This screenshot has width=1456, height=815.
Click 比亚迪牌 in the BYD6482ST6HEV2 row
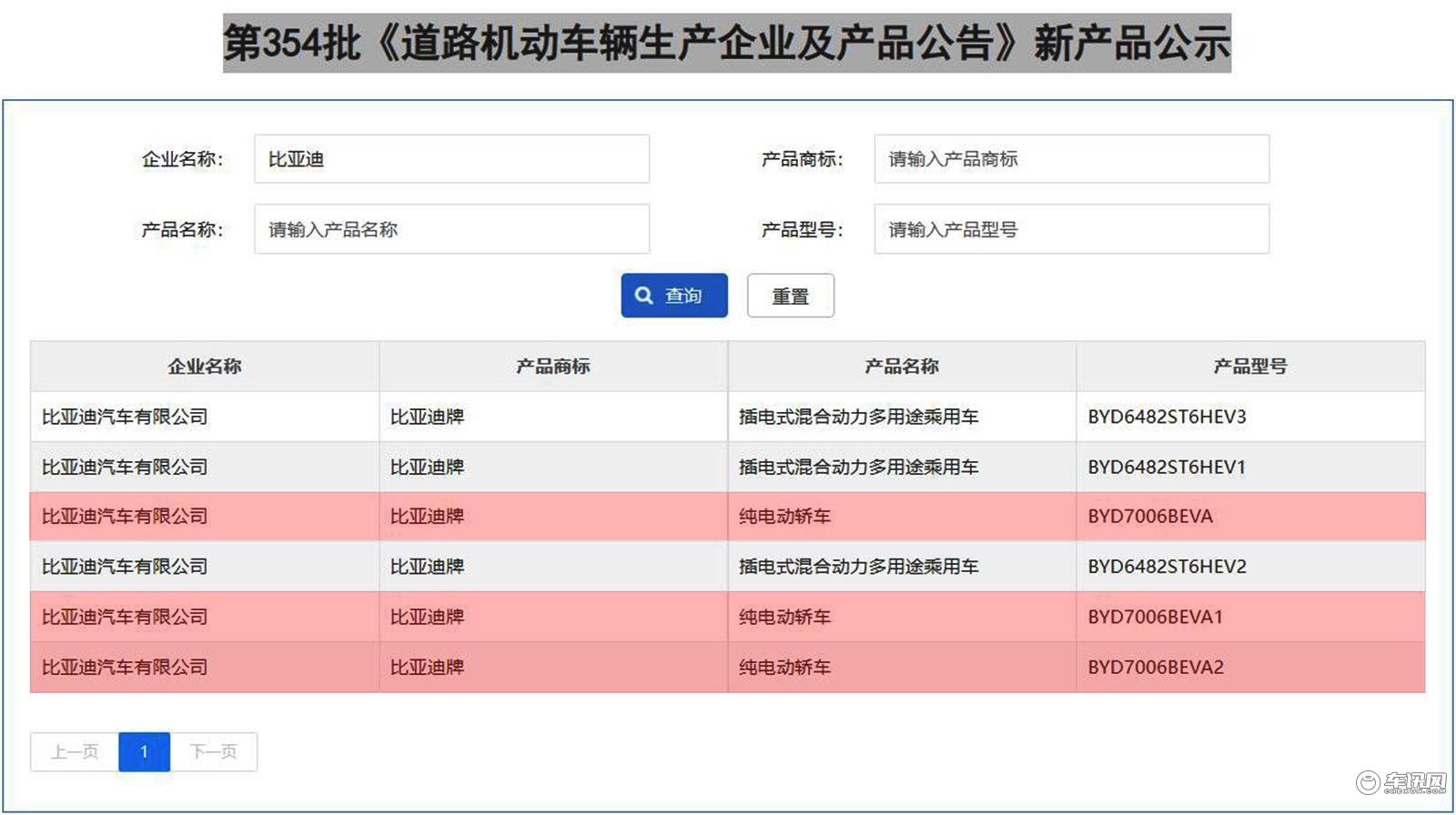pos(427,567)
